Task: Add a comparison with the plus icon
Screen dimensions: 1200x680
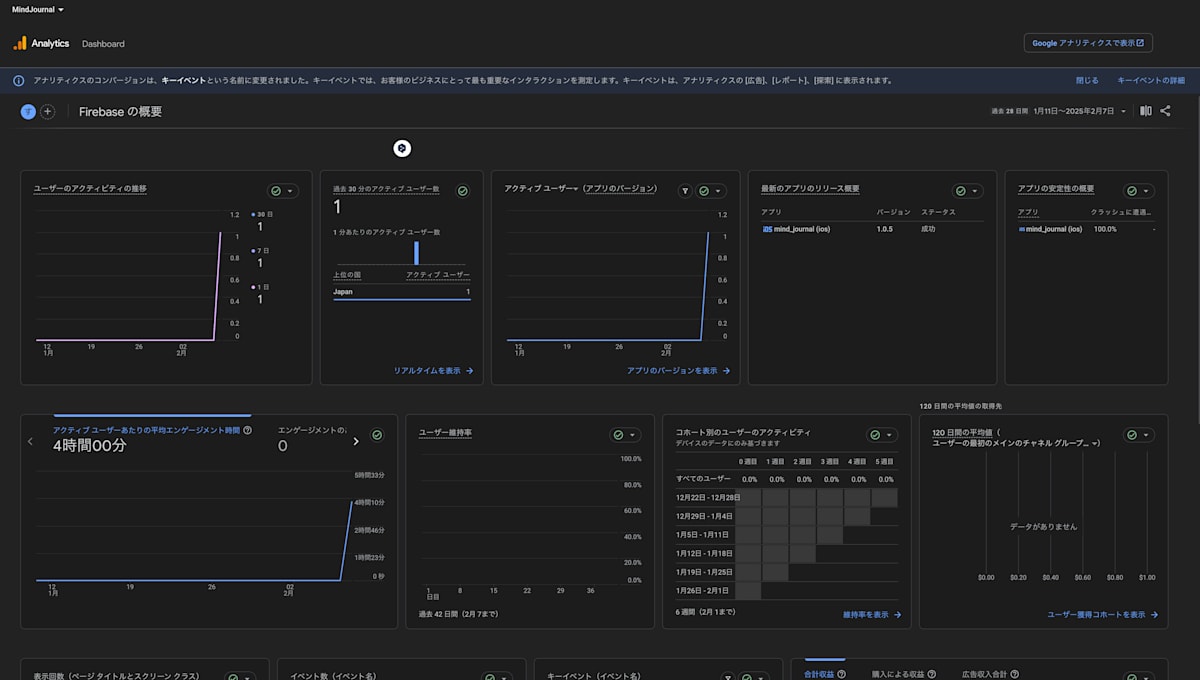Action: (47, 111)
